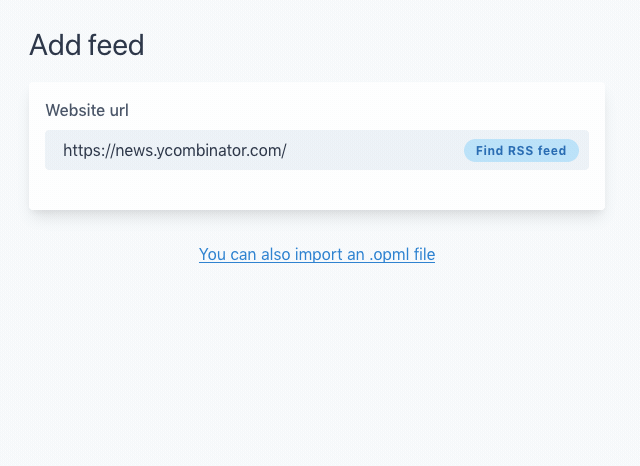Click the Find RSS feed button
640x466 pixels.
tap(521, 151)
